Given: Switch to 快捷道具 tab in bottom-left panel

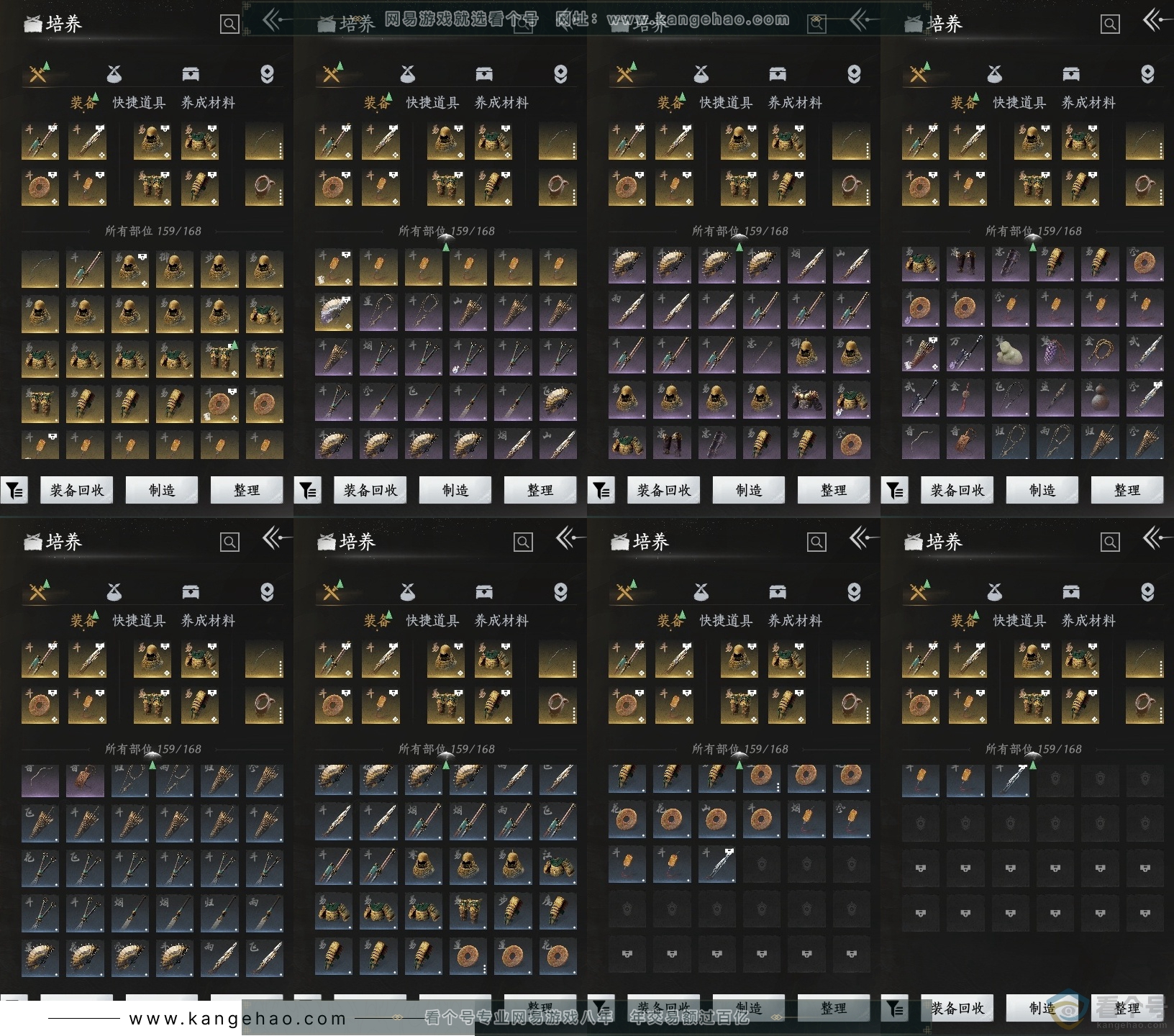Looking at the screenshot, I should pos(139,621).
